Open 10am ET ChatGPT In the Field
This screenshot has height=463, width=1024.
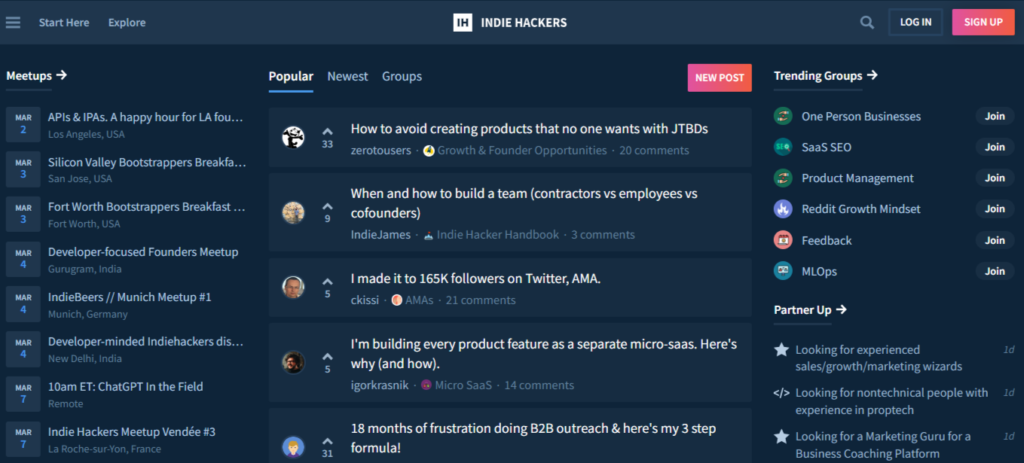tap(125, 387)
